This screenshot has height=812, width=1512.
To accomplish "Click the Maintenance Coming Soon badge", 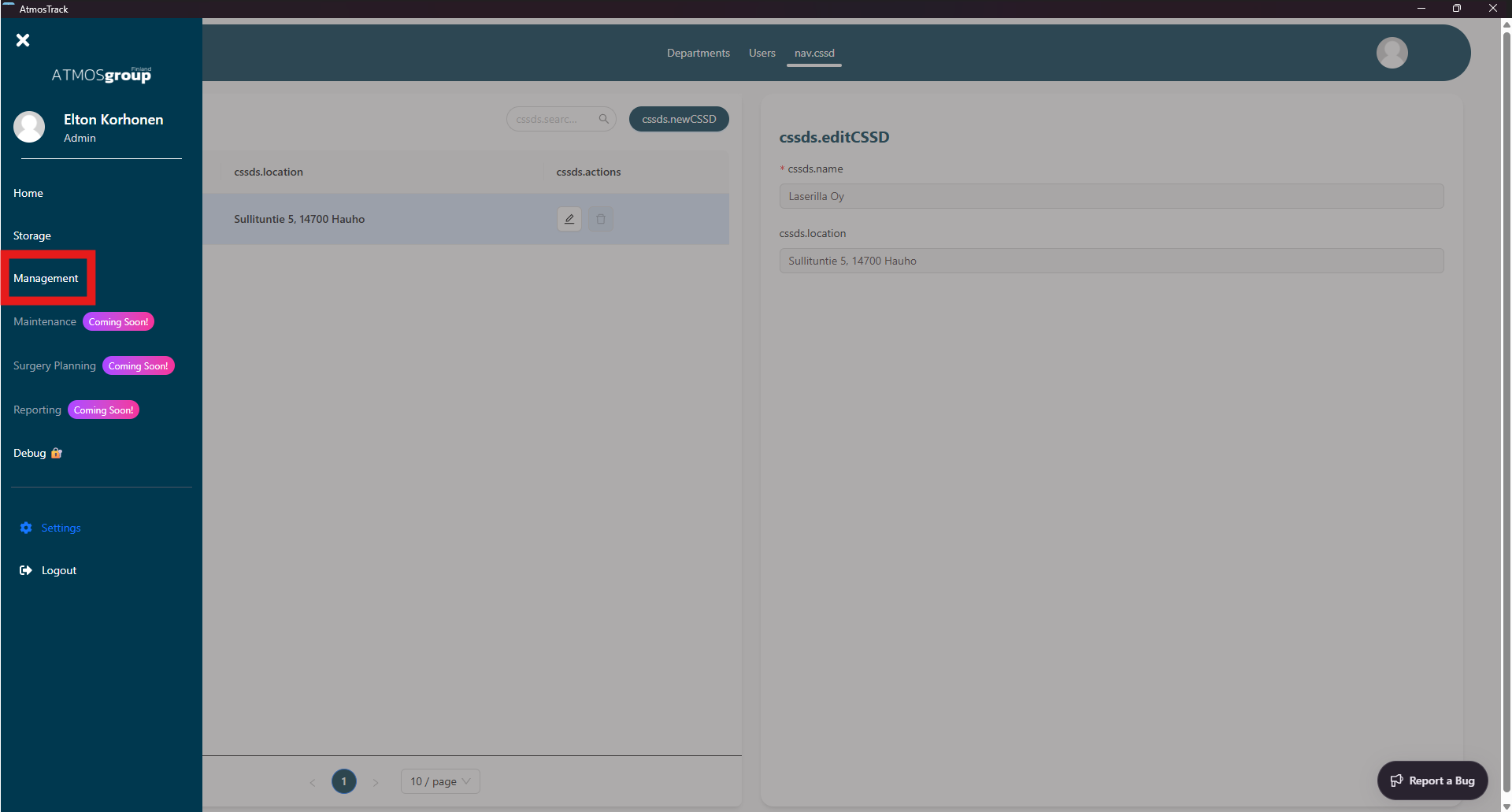I will coord(118,321).
